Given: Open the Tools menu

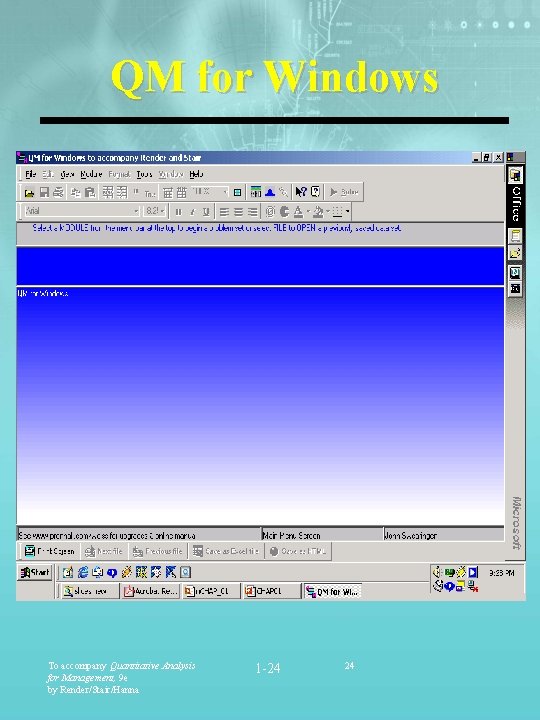Looking at the screenshot, I should [x=144, y=174].
